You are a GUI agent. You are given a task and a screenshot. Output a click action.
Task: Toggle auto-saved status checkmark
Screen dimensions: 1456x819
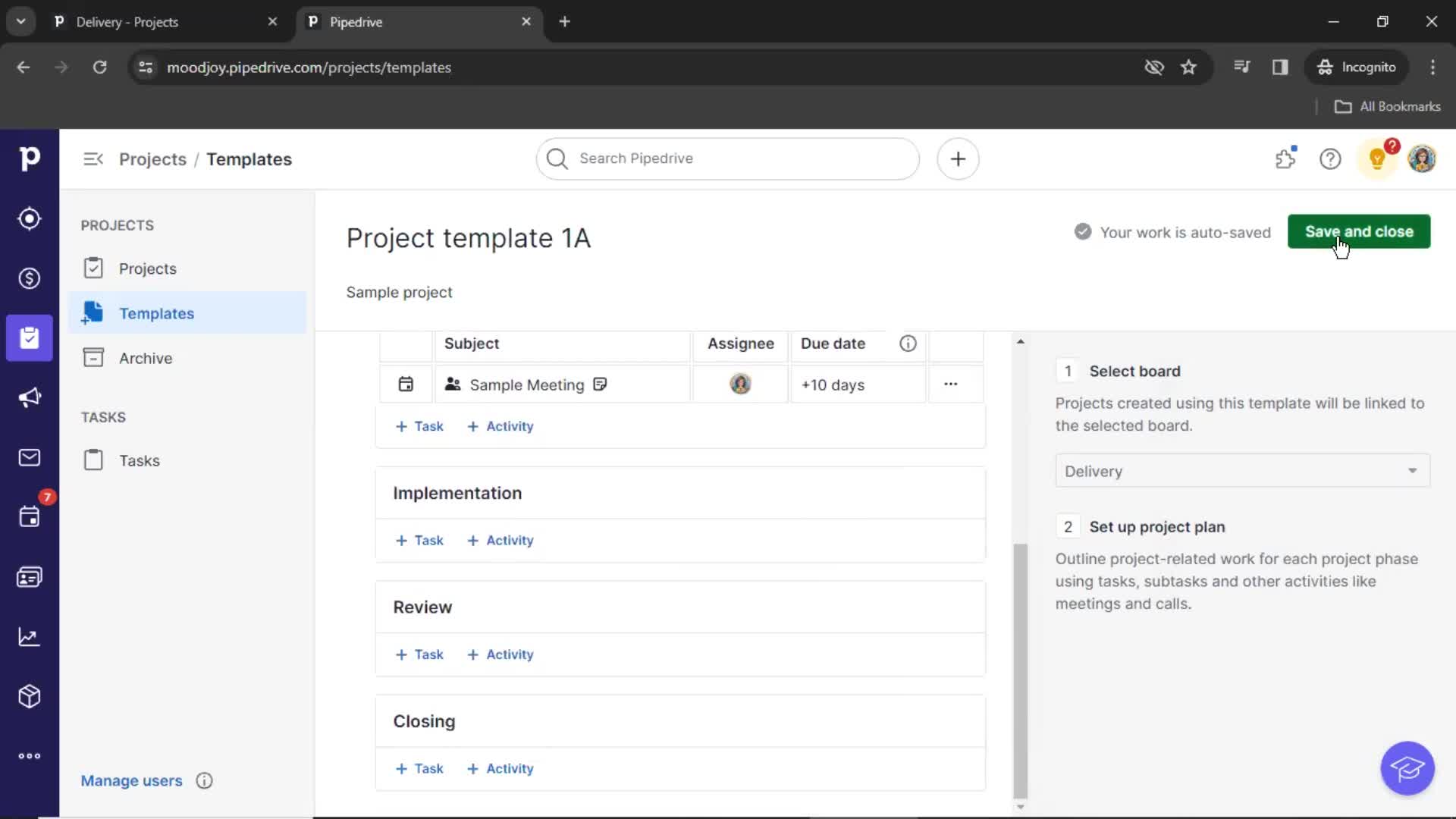1082,231
